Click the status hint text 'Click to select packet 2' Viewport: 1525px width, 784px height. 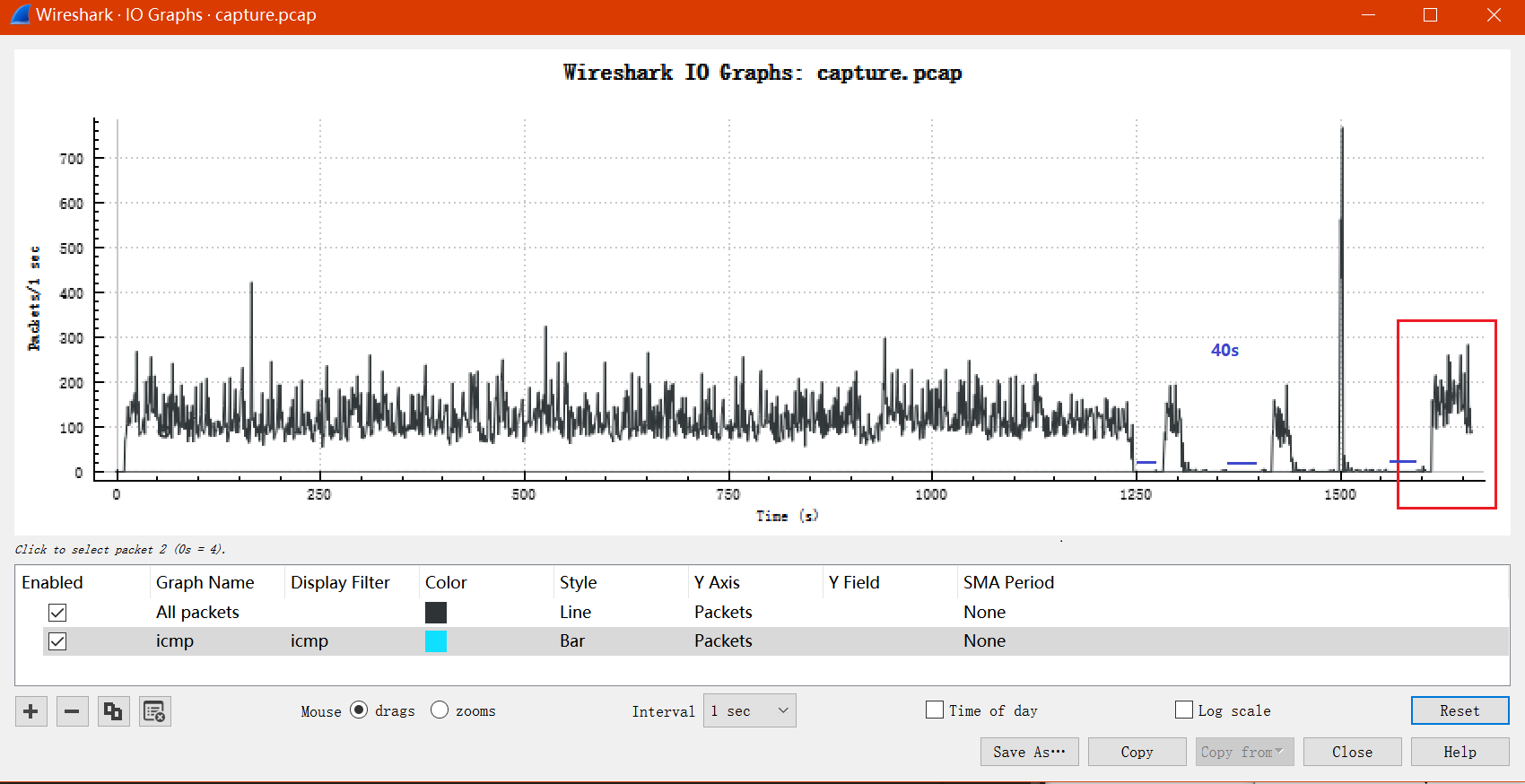(120, 549)
